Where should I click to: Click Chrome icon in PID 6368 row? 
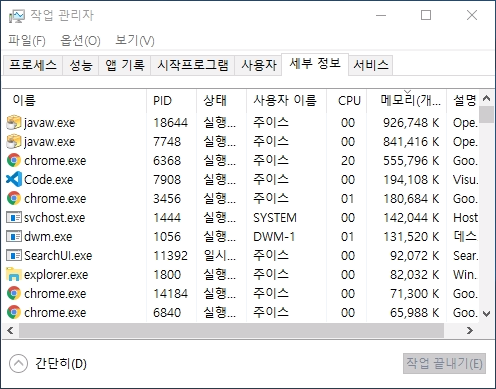point(14,160)
